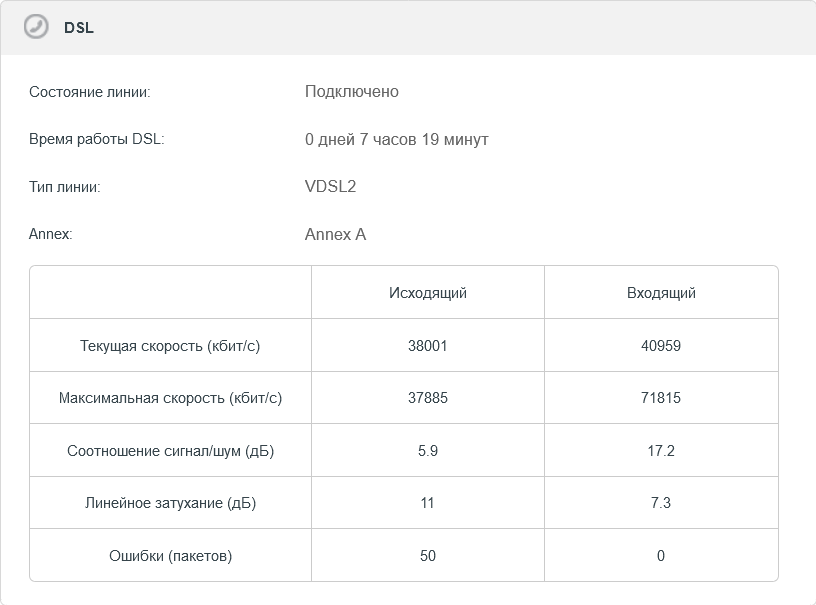Click the DSL section title

(79, 28)
